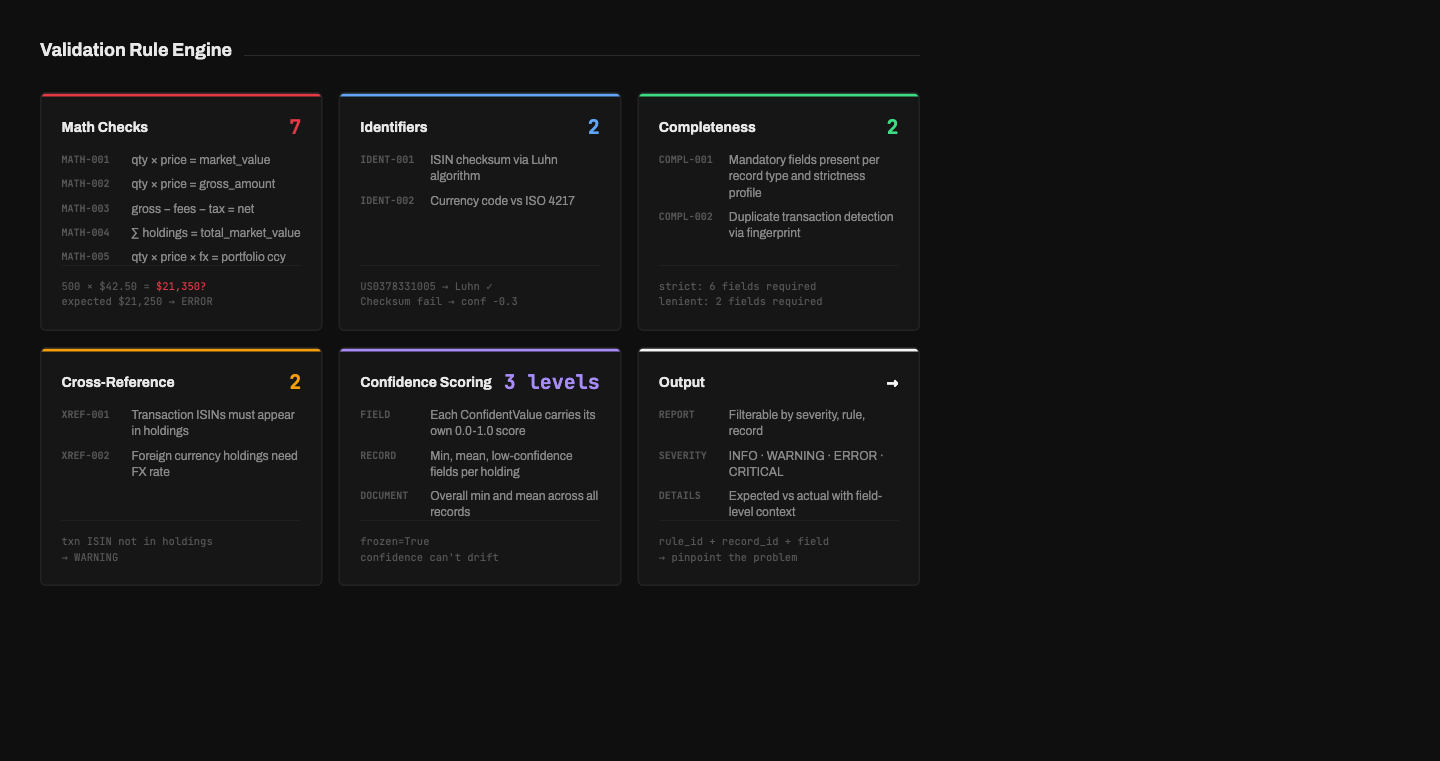
Task: Select the IDENT-002 Currency code rule
Action: tap(388, 200)
